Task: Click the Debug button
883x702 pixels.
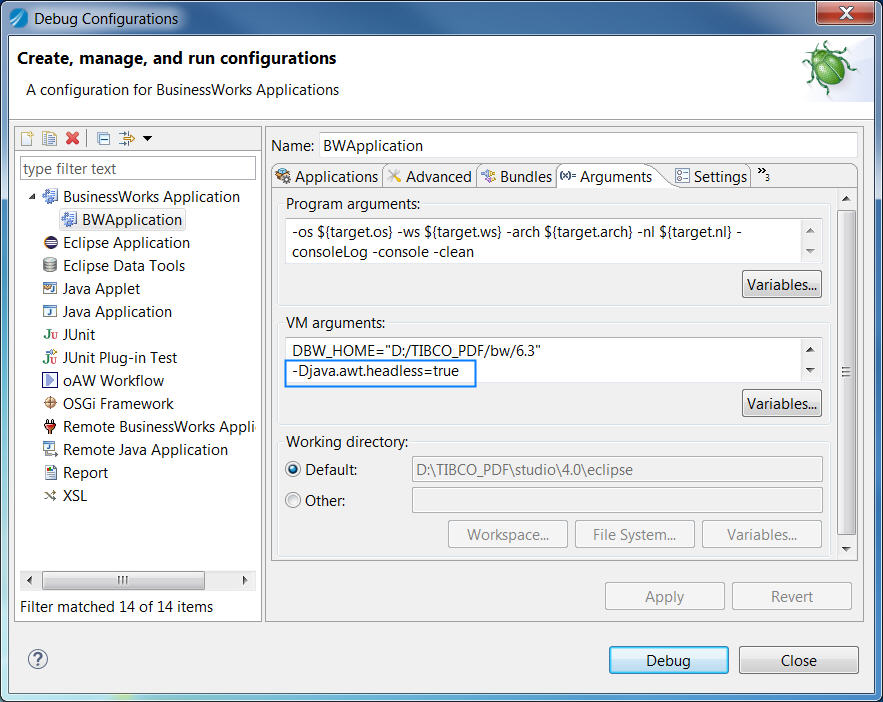Action: tap(668, 660)
